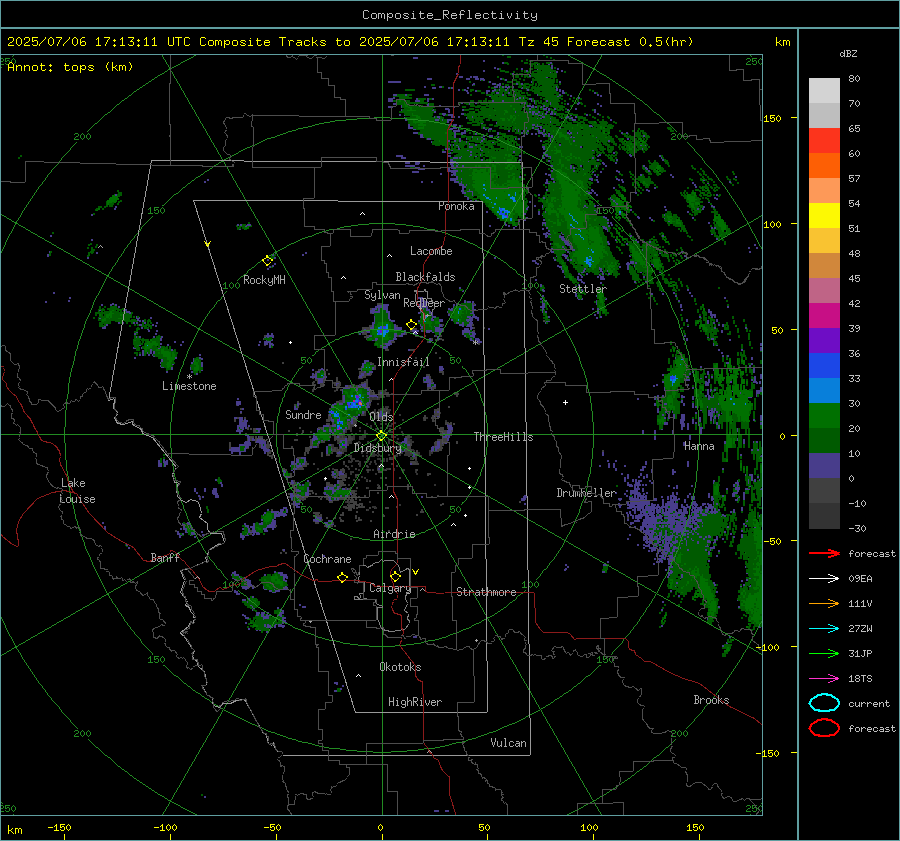Click the Olds map label
This screenshot has width=900, height=841.
pos(381,416)
